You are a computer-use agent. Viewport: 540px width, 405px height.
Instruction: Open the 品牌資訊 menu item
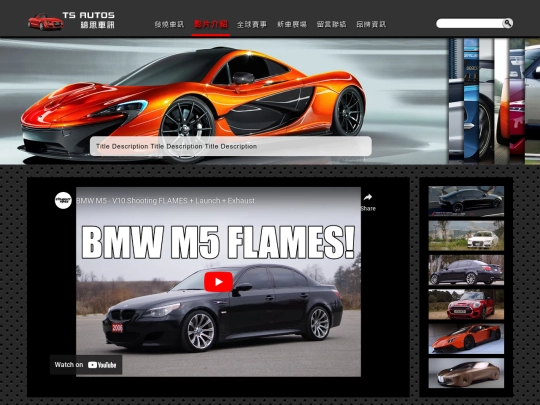(x=371, y=24)
